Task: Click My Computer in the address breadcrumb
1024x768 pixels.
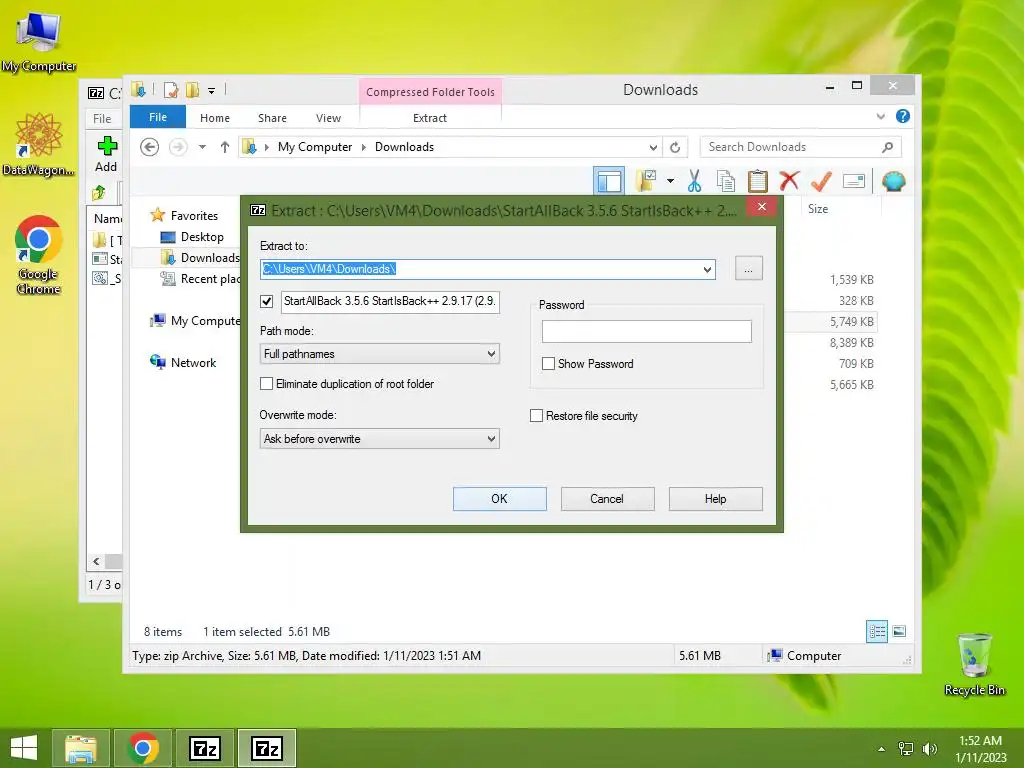Action: coord(315,147)
